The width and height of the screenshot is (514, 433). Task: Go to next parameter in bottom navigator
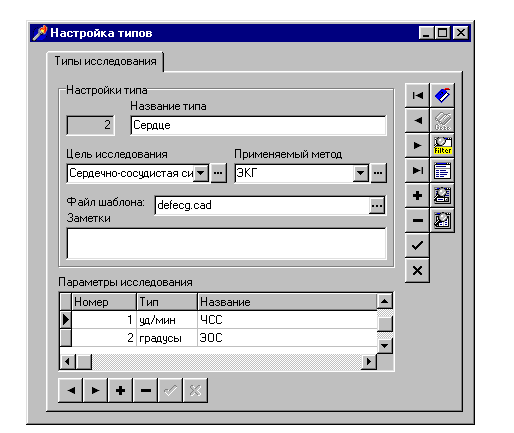[x=95, y=390]
